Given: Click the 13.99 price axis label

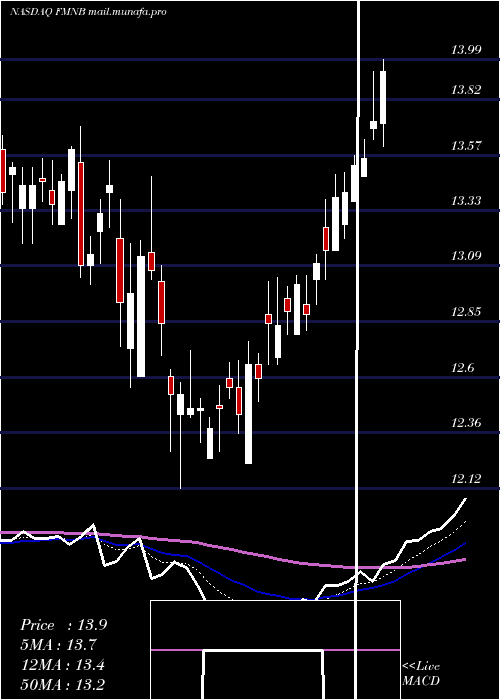Looking at the screenshot, I should point(466,50).
